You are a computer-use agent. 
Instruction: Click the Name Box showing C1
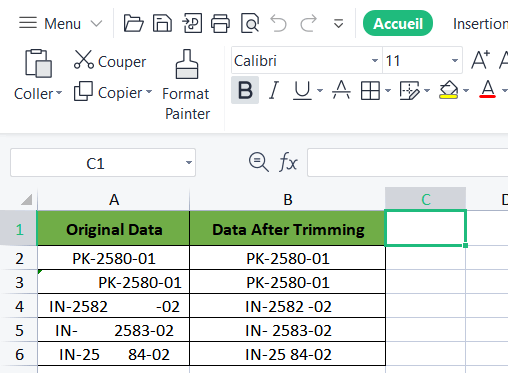96,163
